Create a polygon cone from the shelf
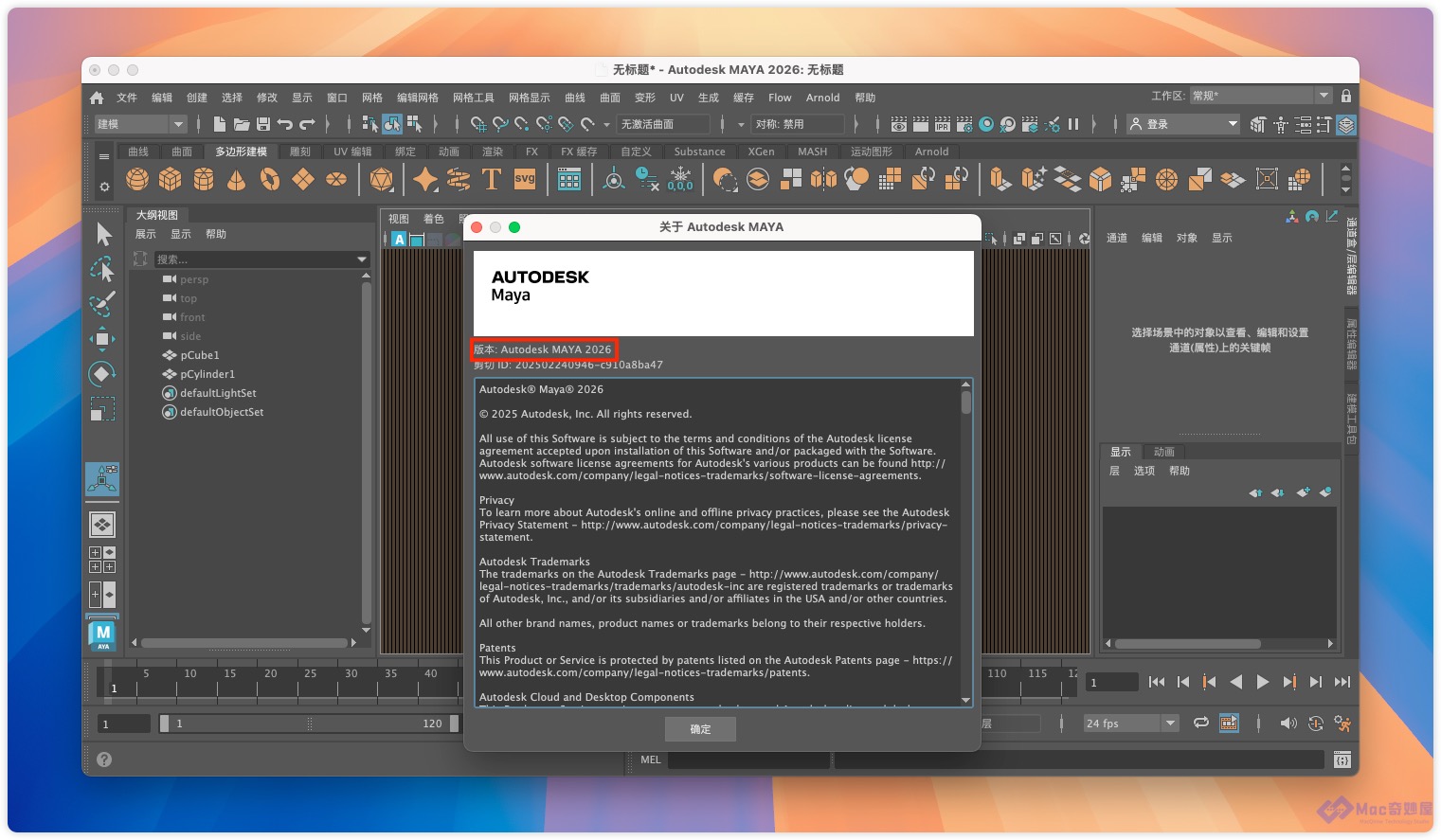1441x840 pixels. [x=237, y=179]
